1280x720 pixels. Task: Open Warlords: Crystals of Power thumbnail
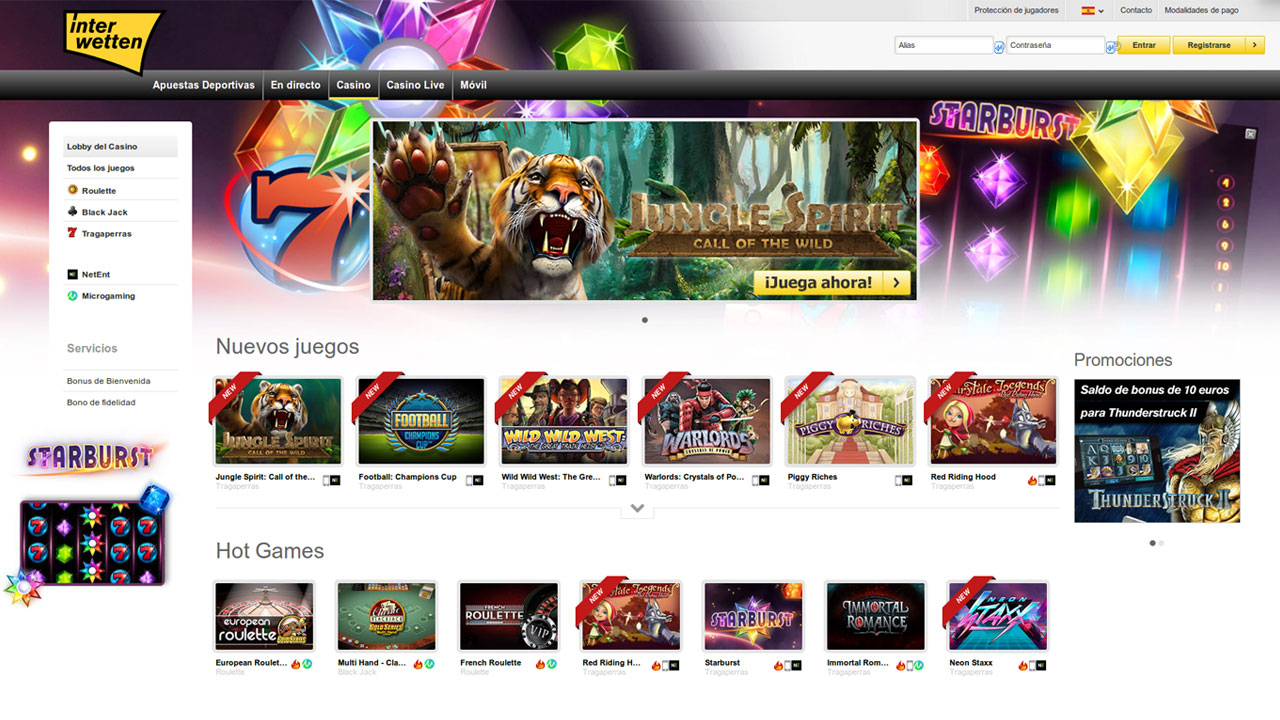click(x=707, y=421)
